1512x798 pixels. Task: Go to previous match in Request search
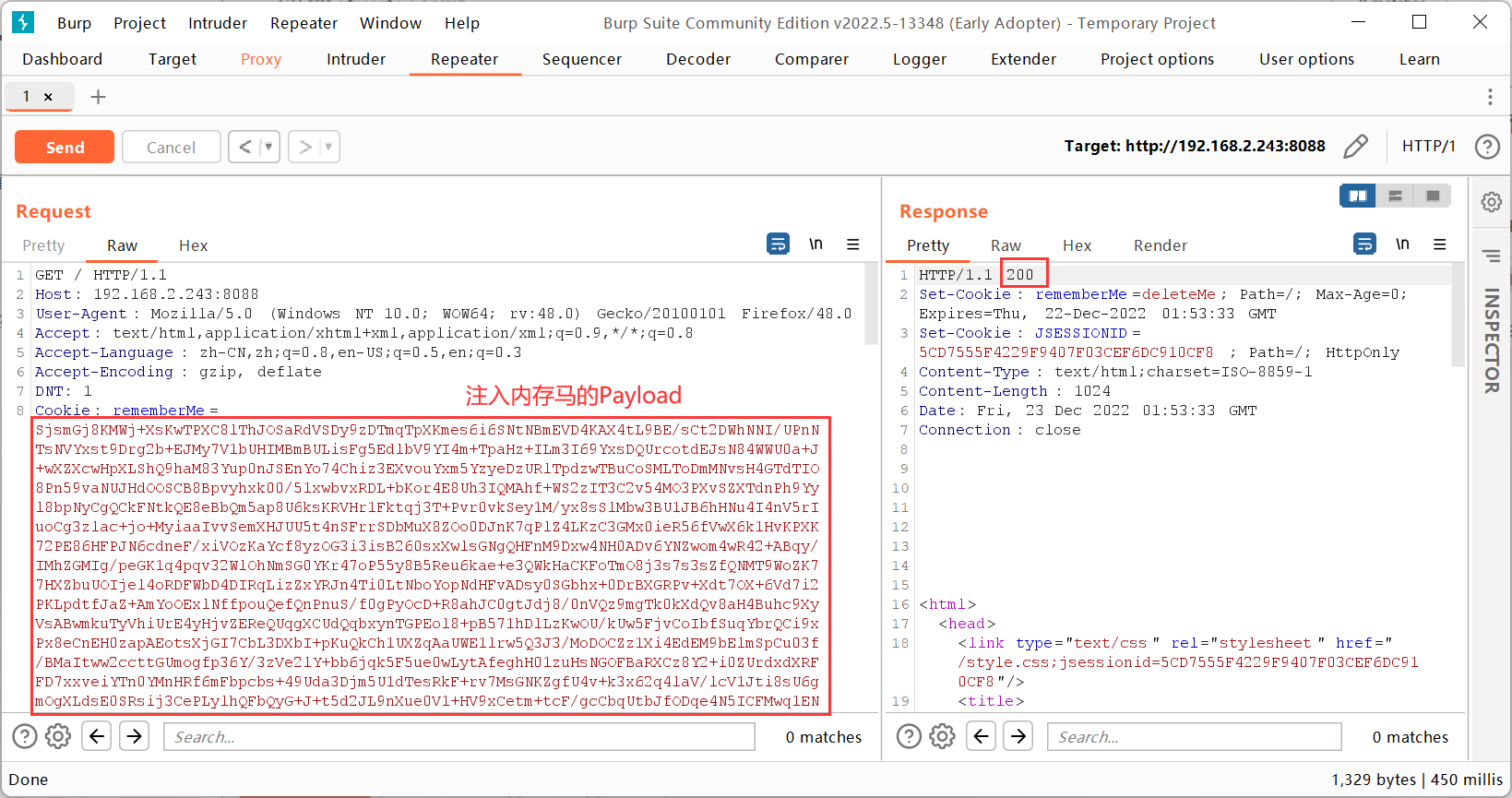pos(97,736)
